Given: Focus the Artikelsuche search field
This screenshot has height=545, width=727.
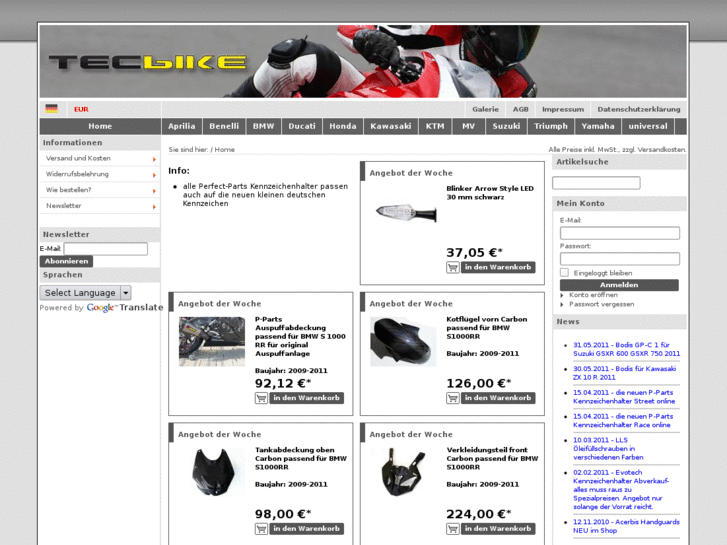Looking at the screenshot, I should [x=596, y=183].
